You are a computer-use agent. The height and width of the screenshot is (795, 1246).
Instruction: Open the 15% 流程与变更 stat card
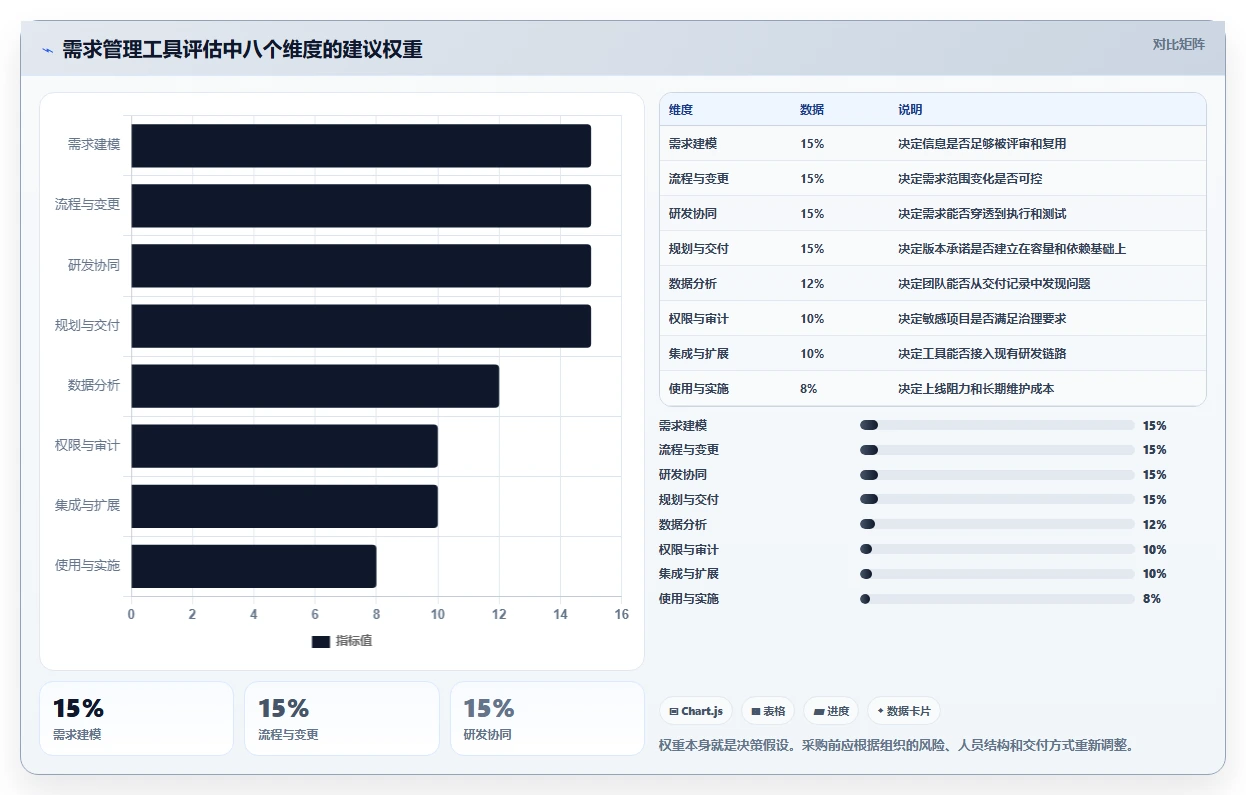342,719
